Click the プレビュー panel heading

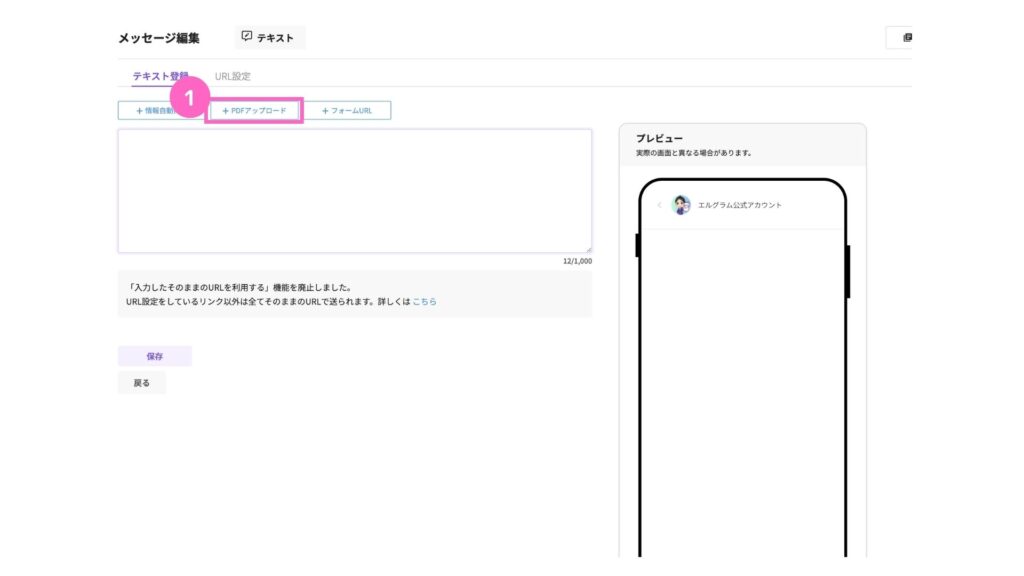[659, 138]
